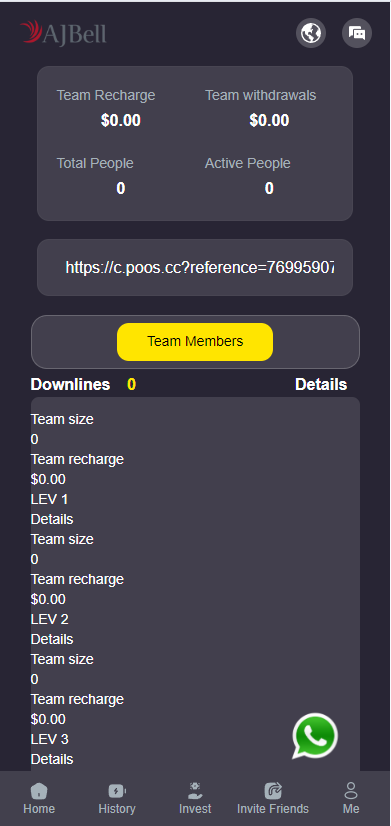Screen dimensions: 391x826
Task: Click the Downlines count label
Action: [131, 385]
